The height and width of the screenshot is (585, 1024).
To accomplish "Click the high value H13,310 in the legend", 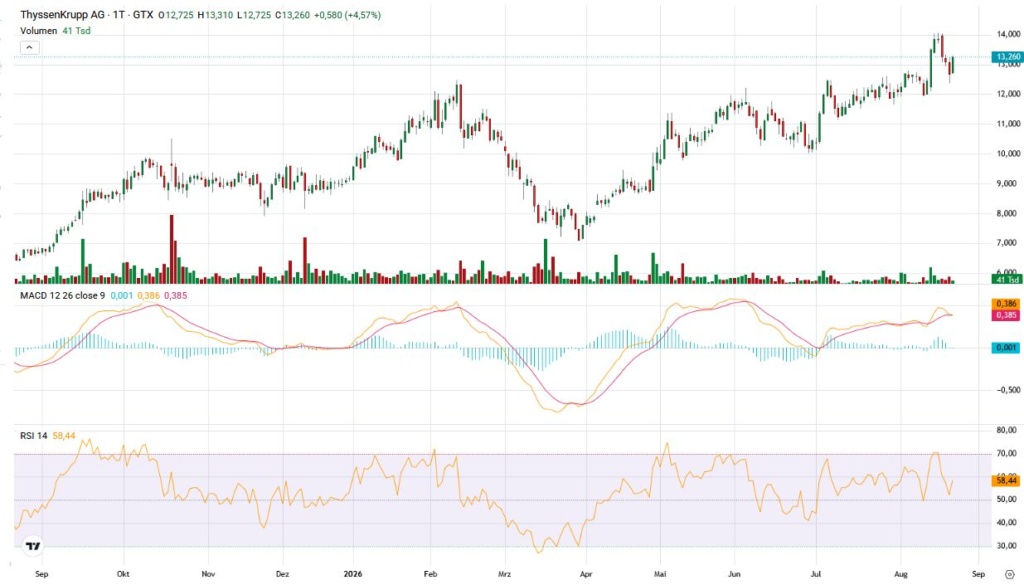I will coord(215,15).
